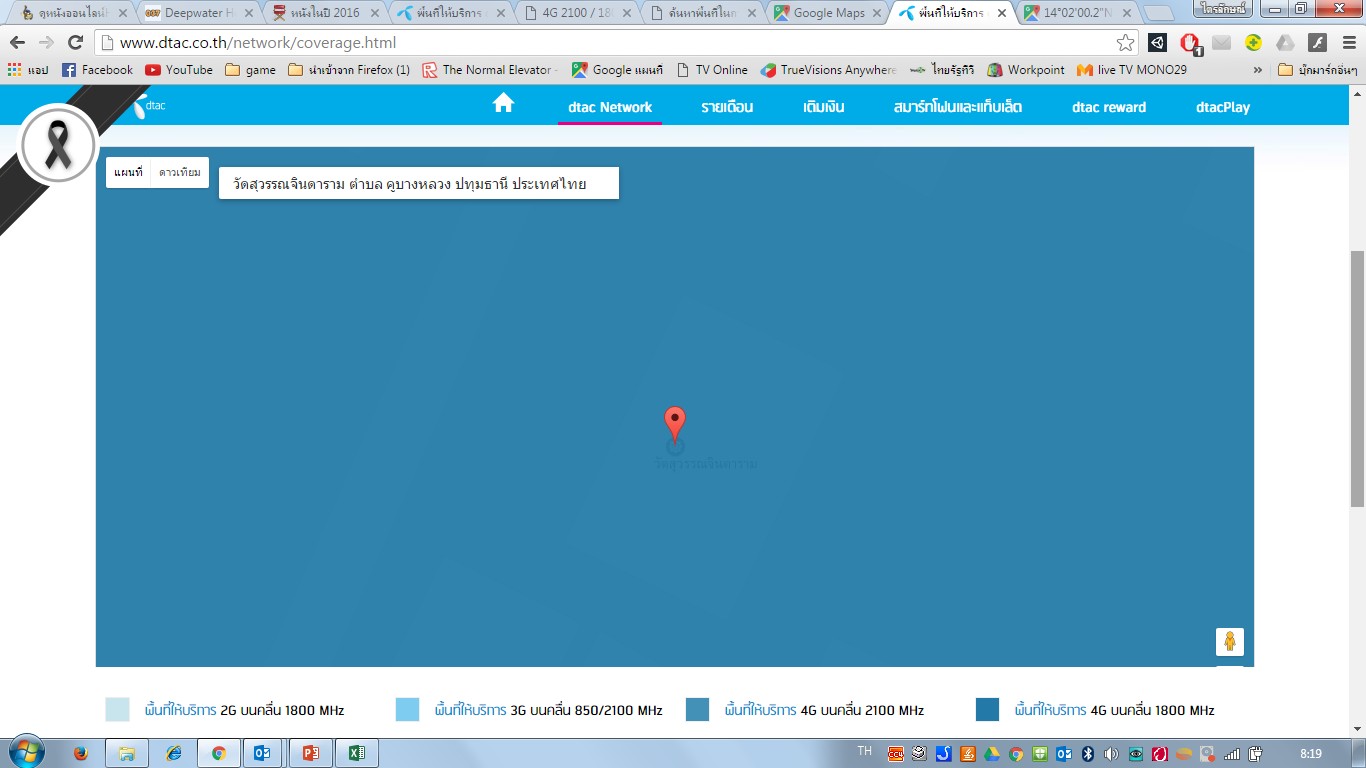1366x768 pixels.
Task: Open the dtac reward menu item
Action: click(1109, 107)
